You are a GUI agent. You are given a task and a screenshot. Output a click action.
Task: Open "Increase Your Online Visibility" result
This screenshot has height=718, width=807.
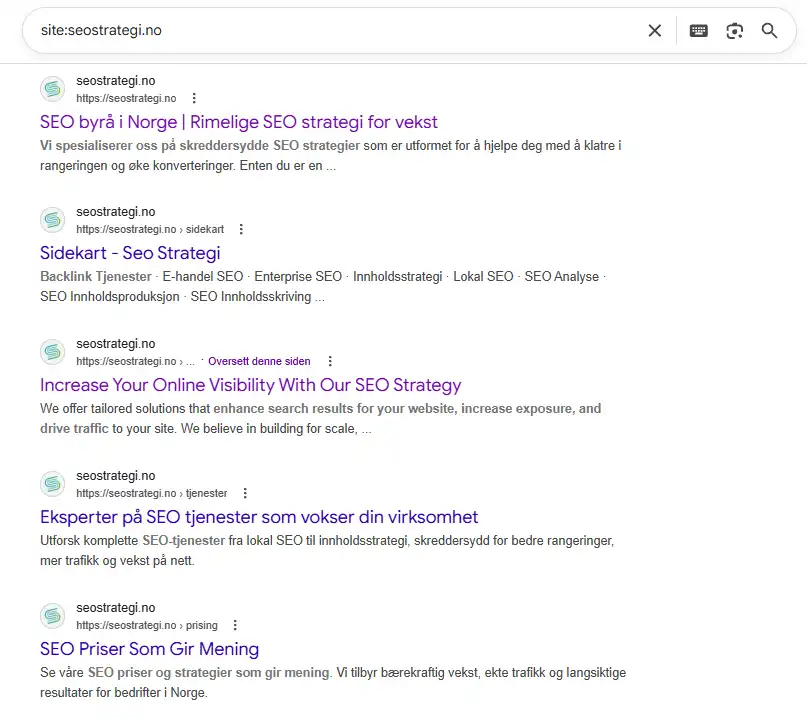[251, 385]
